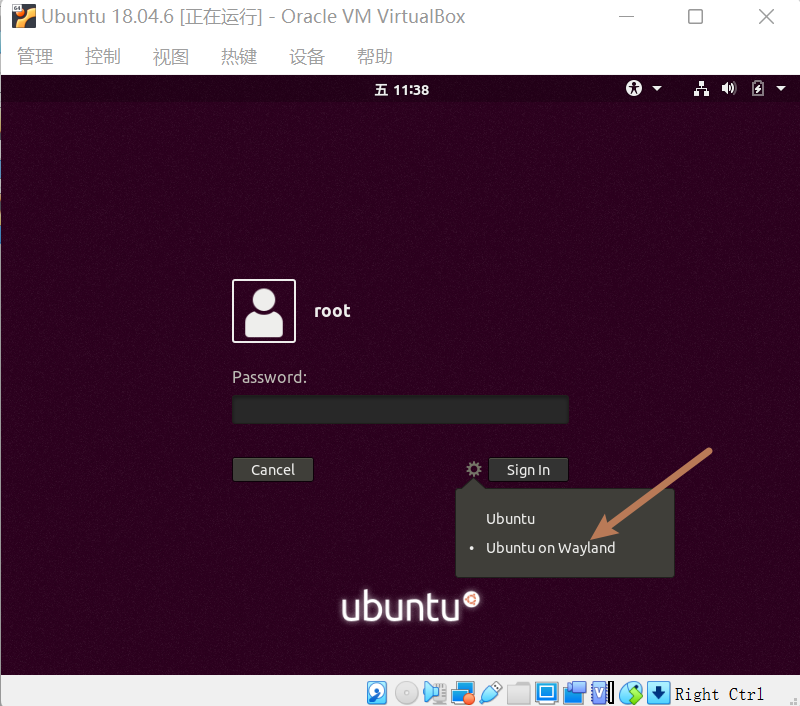Click the Right Ctrl host key label
This screenshot has height=706, width=800.
click(719, 694)
